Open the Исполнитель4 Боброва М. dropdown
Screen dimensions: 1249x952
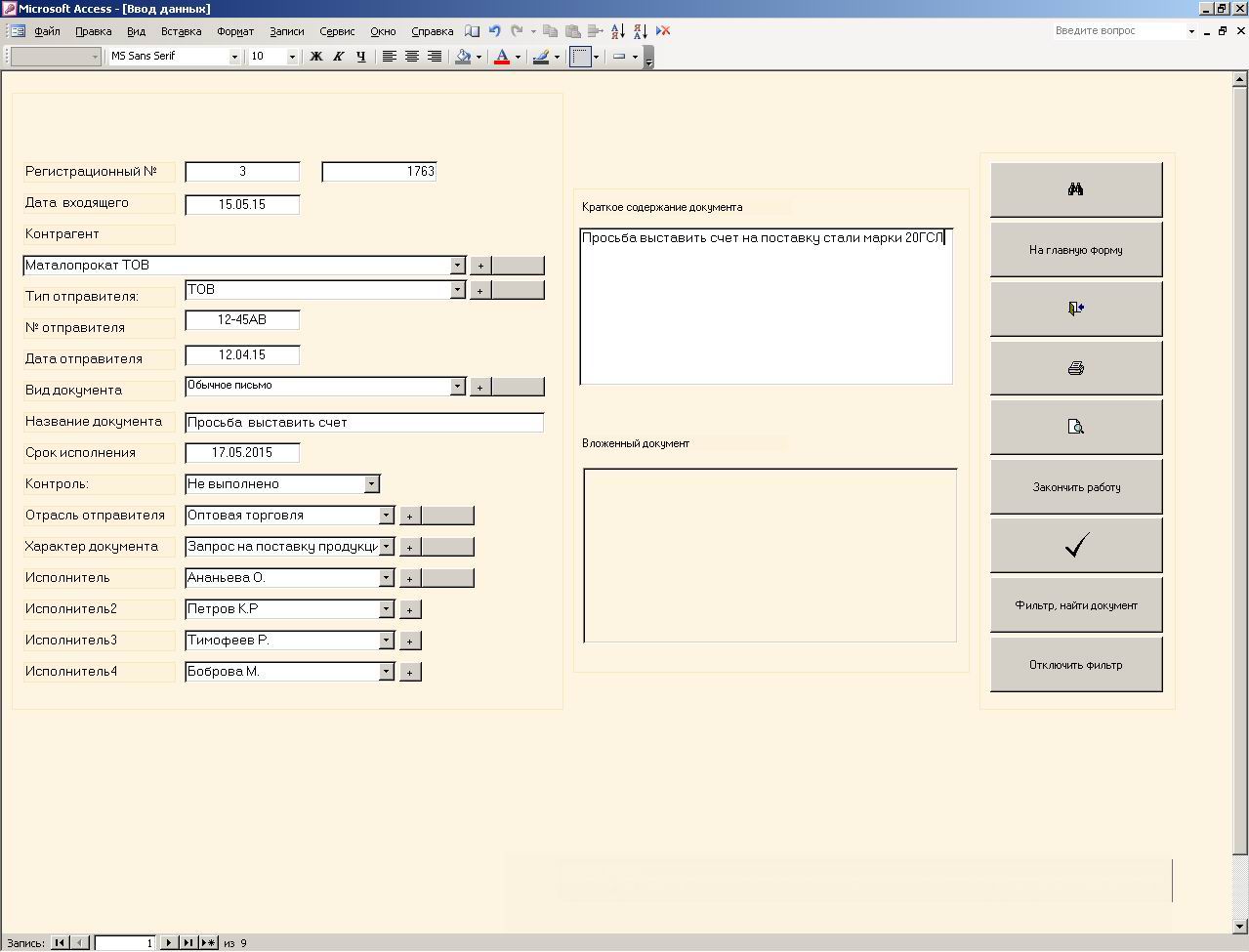[386, 672]
